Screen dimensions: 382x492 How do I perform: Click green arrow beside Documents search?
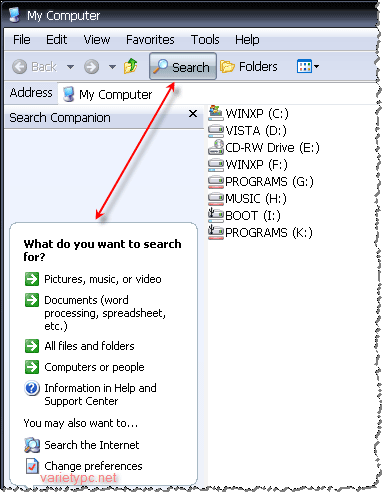tap(32, 300)
